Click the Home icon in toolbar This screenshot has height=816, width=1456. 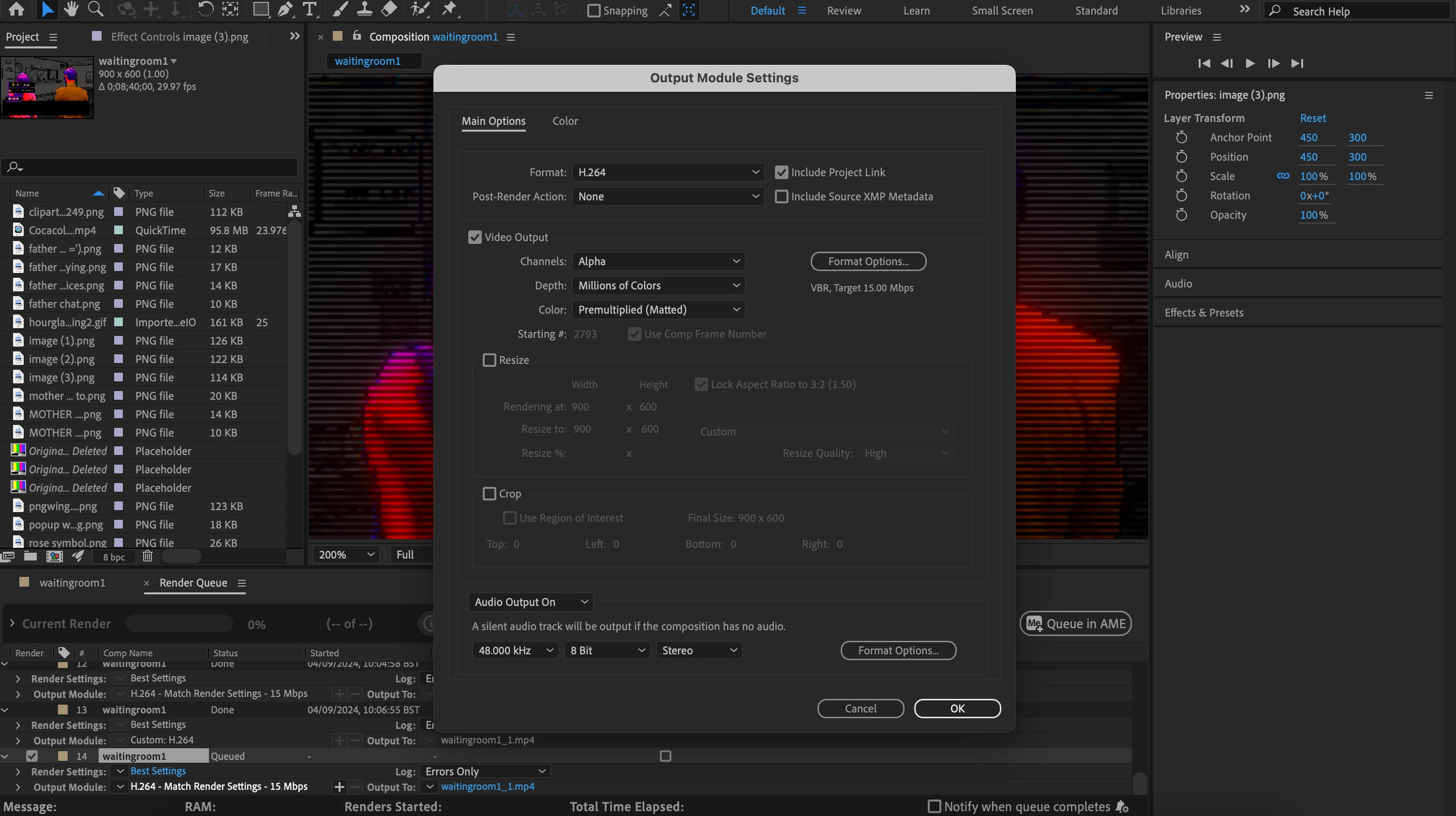pyautogui.click(x=16, y=9)
